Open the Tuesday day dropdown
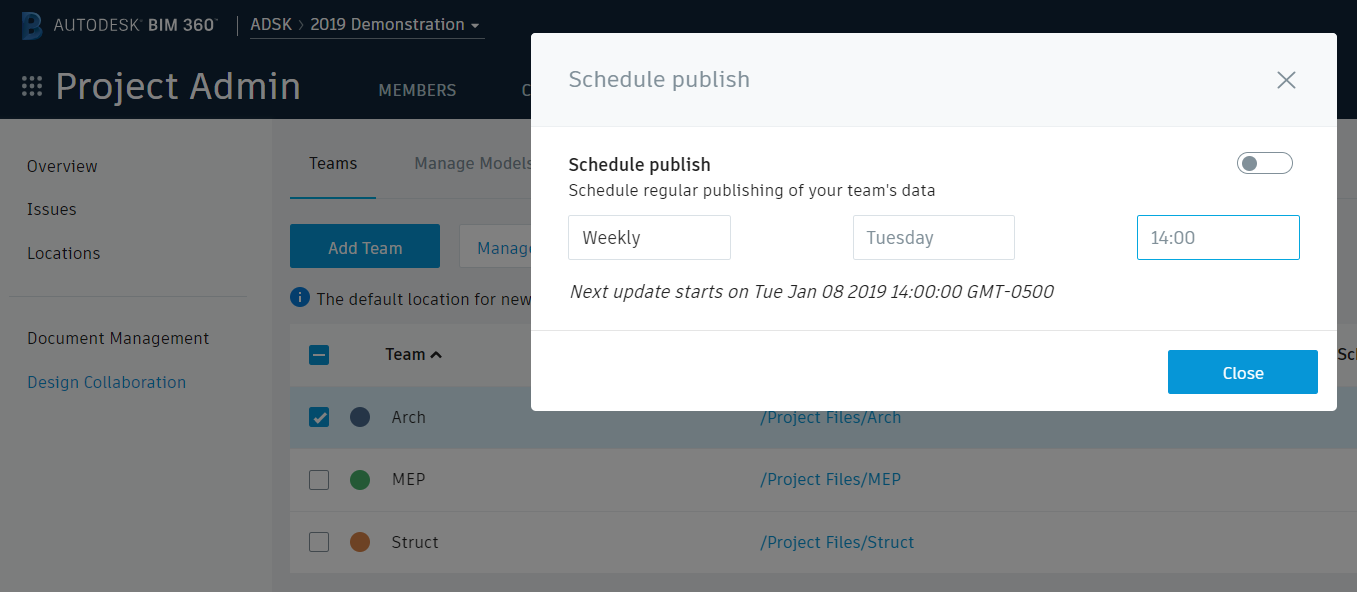This screenshot has width=1357, height=592. coord(933,237)
